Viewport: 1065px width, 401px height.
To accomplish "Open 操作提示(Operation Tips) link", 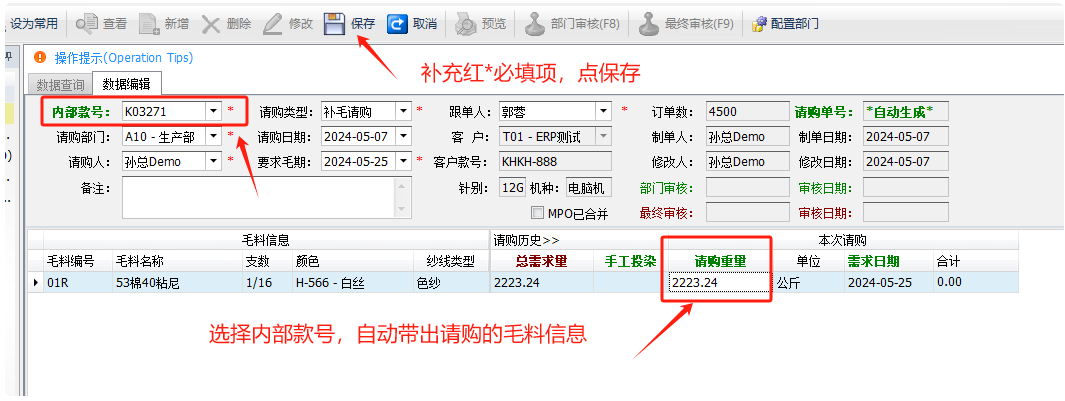I will [124, 58].
